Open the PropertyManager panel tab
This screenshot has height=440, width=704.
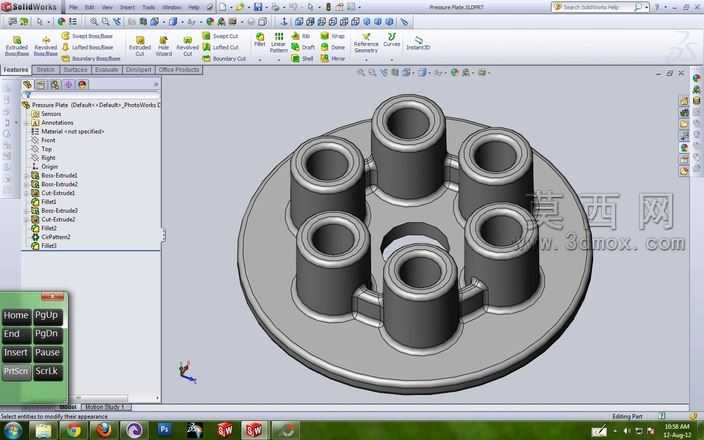pyautogui.click(x=41, y=84)
